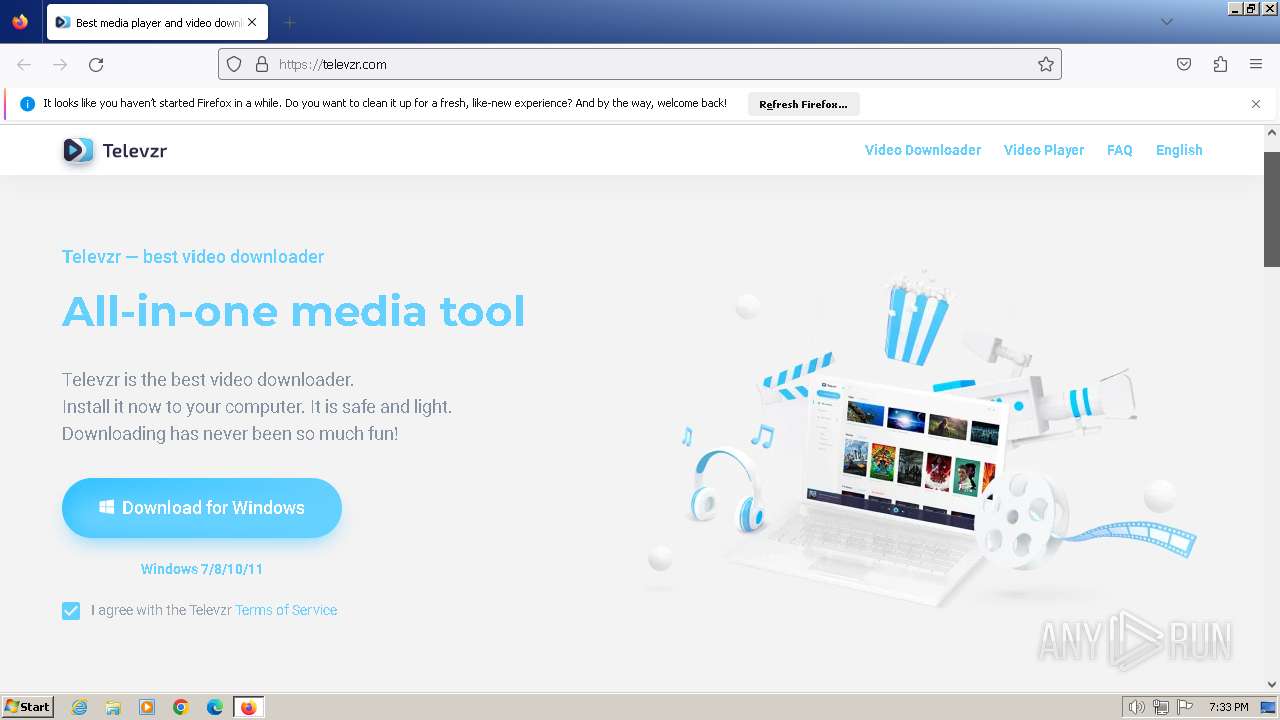Select the Firefox taskbar button

point(248,707)
